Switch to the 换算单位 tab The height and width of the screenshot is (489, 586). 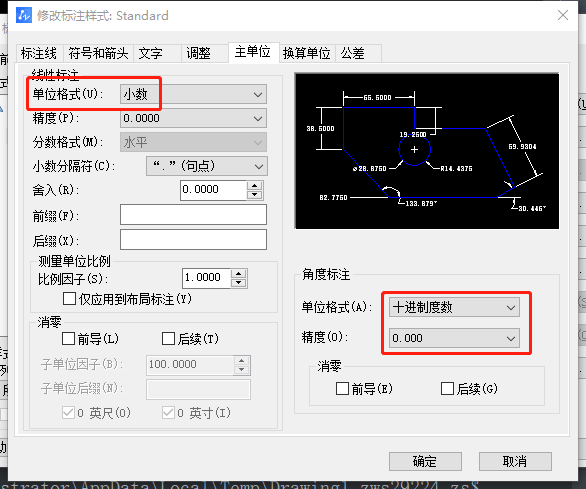(x=306, y=53)
